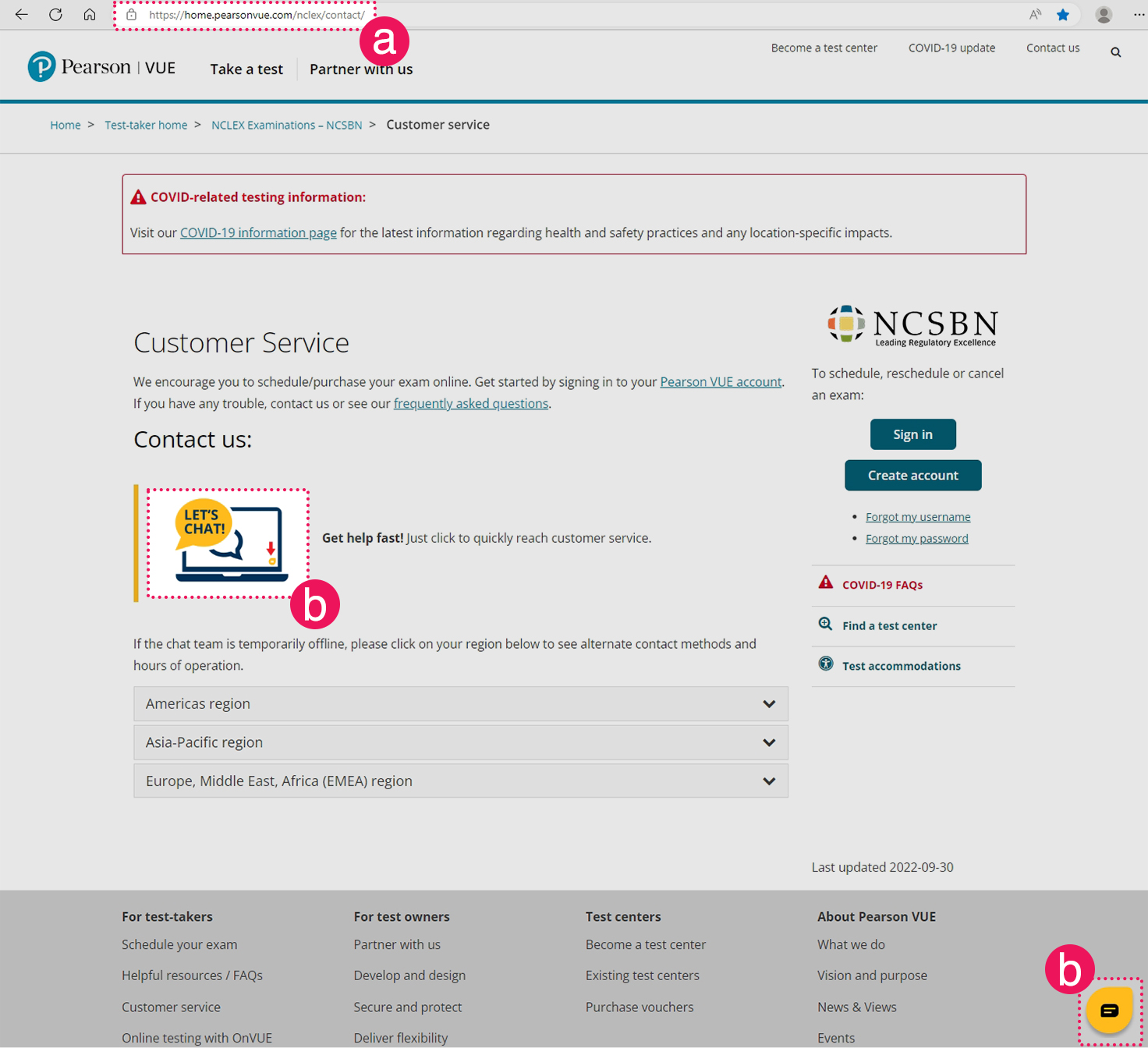Open Contact us in the top navigation
The image size is (1148, 1048).
(1053, 48)
